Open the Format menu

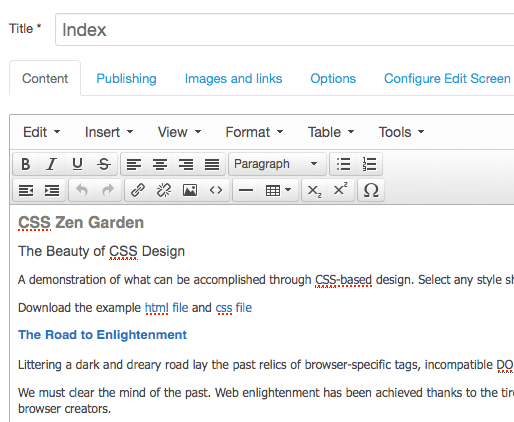(254, 132)
